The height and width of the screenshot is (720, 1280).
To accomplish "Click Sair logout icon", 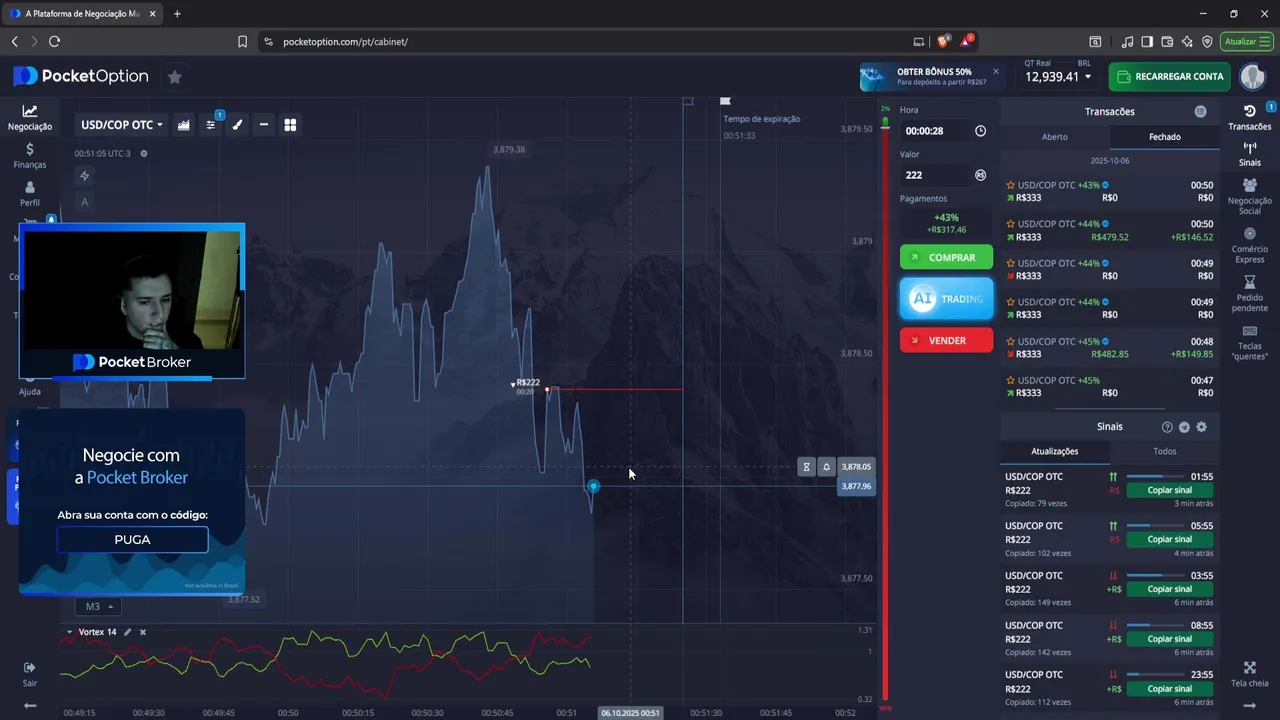I will pos(30,673).
